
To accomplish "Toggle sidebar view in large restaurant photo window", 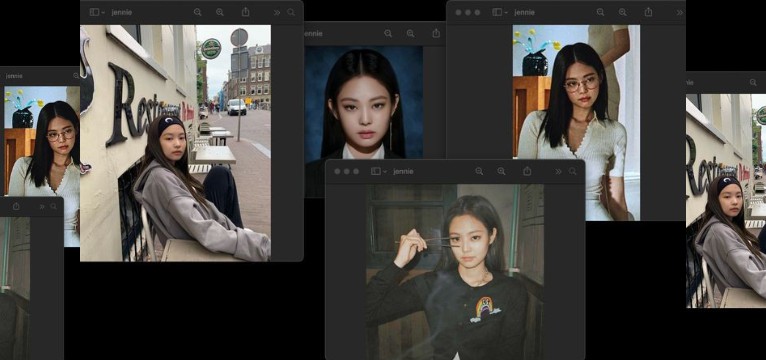I will pyautogui.click(x=95, y=12).
